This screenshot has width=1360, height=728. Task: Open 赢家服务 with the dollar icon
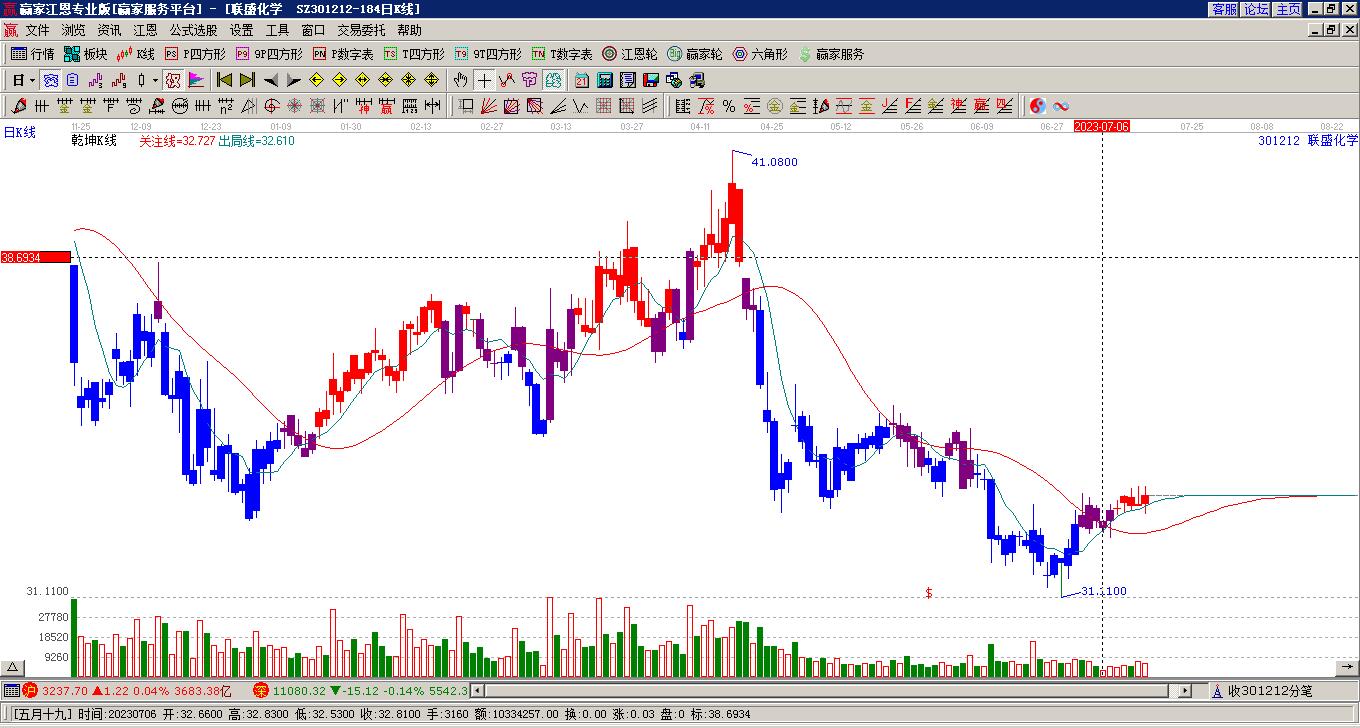click(x=831, y=54)
